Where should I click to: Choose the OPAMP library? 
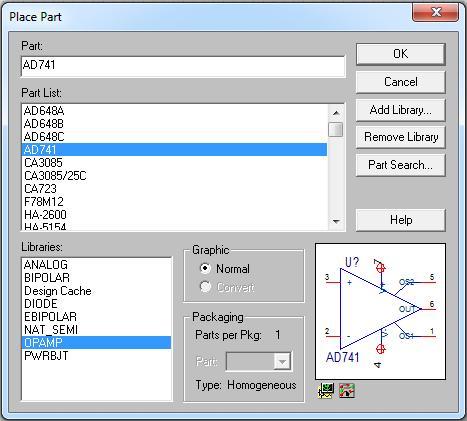tap(97, 343)
